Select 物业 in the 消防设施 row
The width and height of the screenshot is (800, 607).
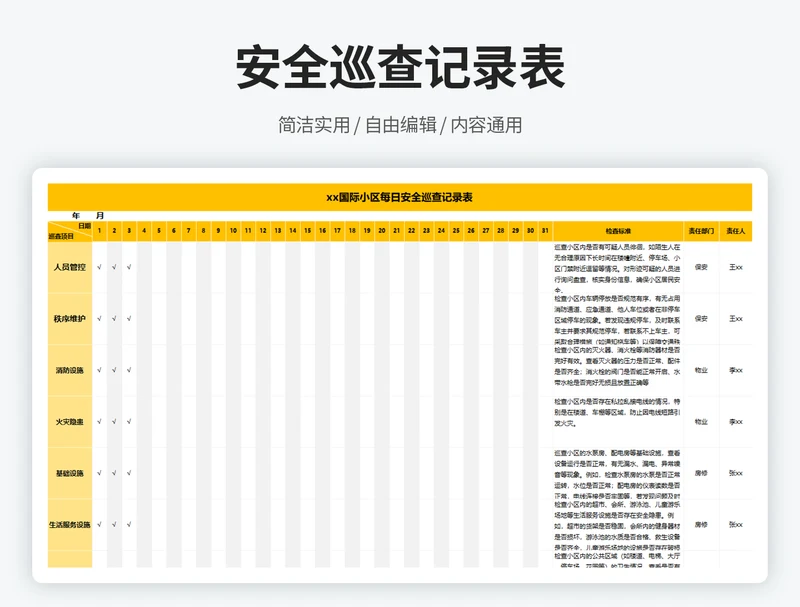pyautogui.click(x=701, y=370)
